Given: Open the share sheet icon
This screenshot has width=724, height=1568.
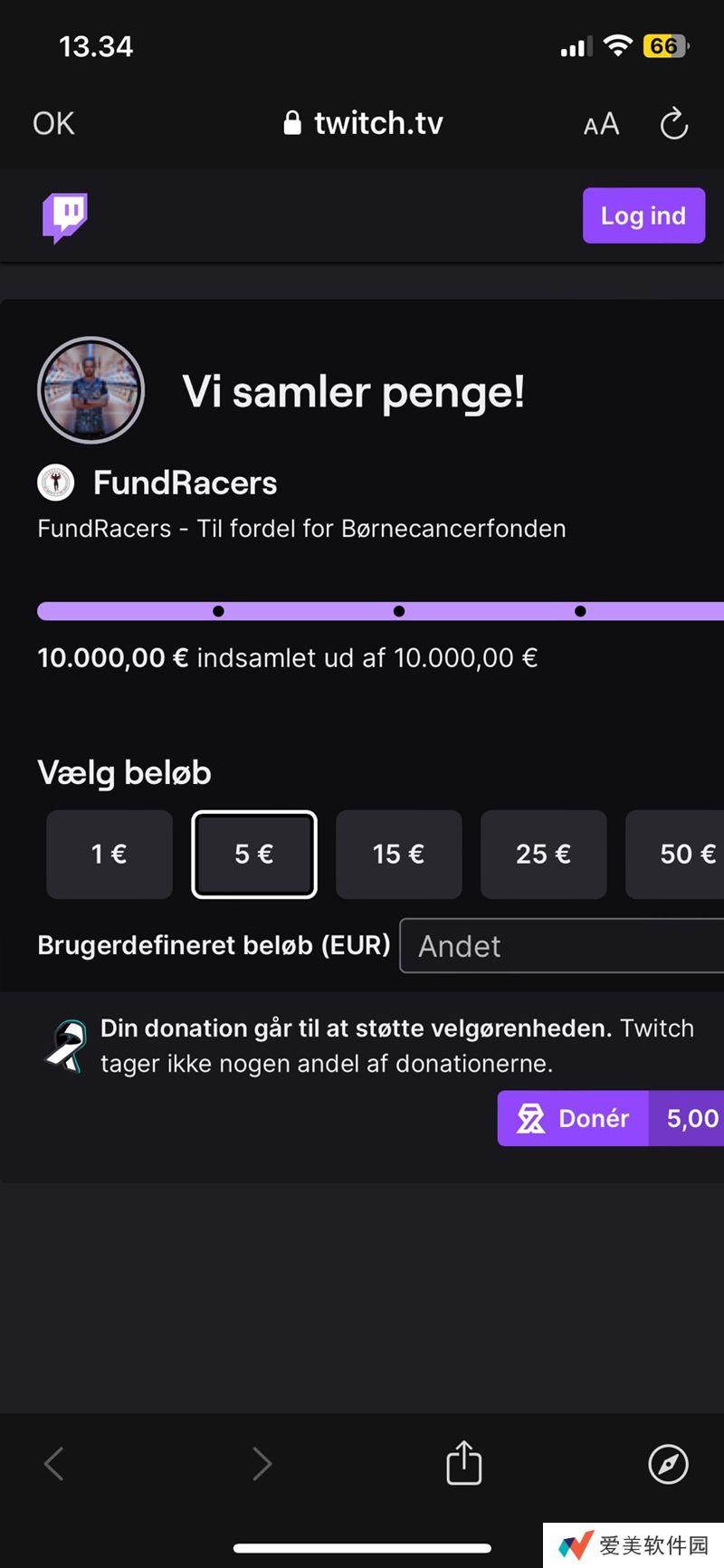Looking at the screenshot, I should click(464, 1462).
